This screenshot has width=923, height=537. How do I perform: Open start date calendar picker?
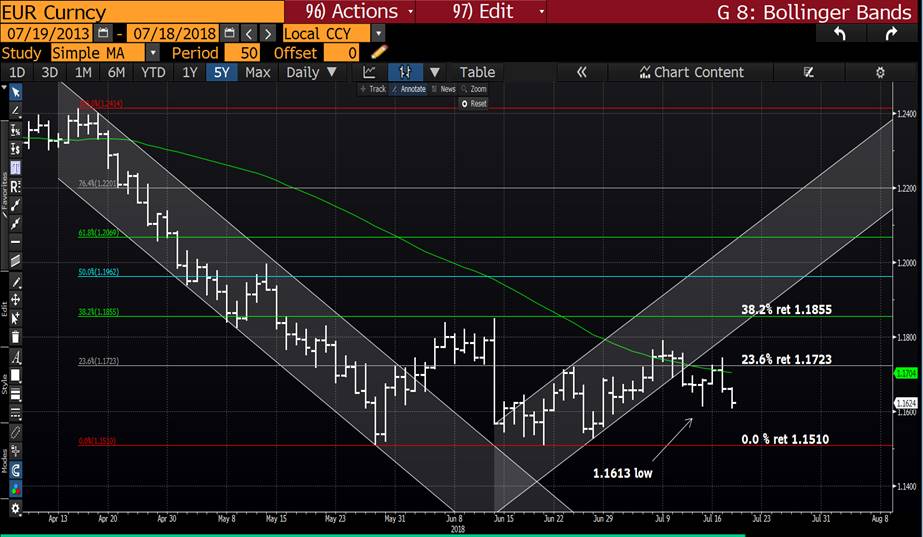[103, 33]
